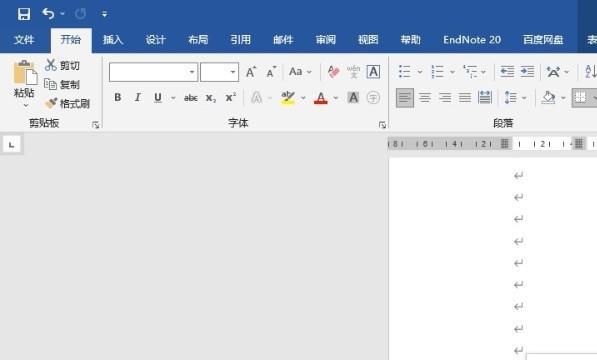Increase paragraph indent
The width and height of the screenshot is (597, 360).
(x=527, y=72)
